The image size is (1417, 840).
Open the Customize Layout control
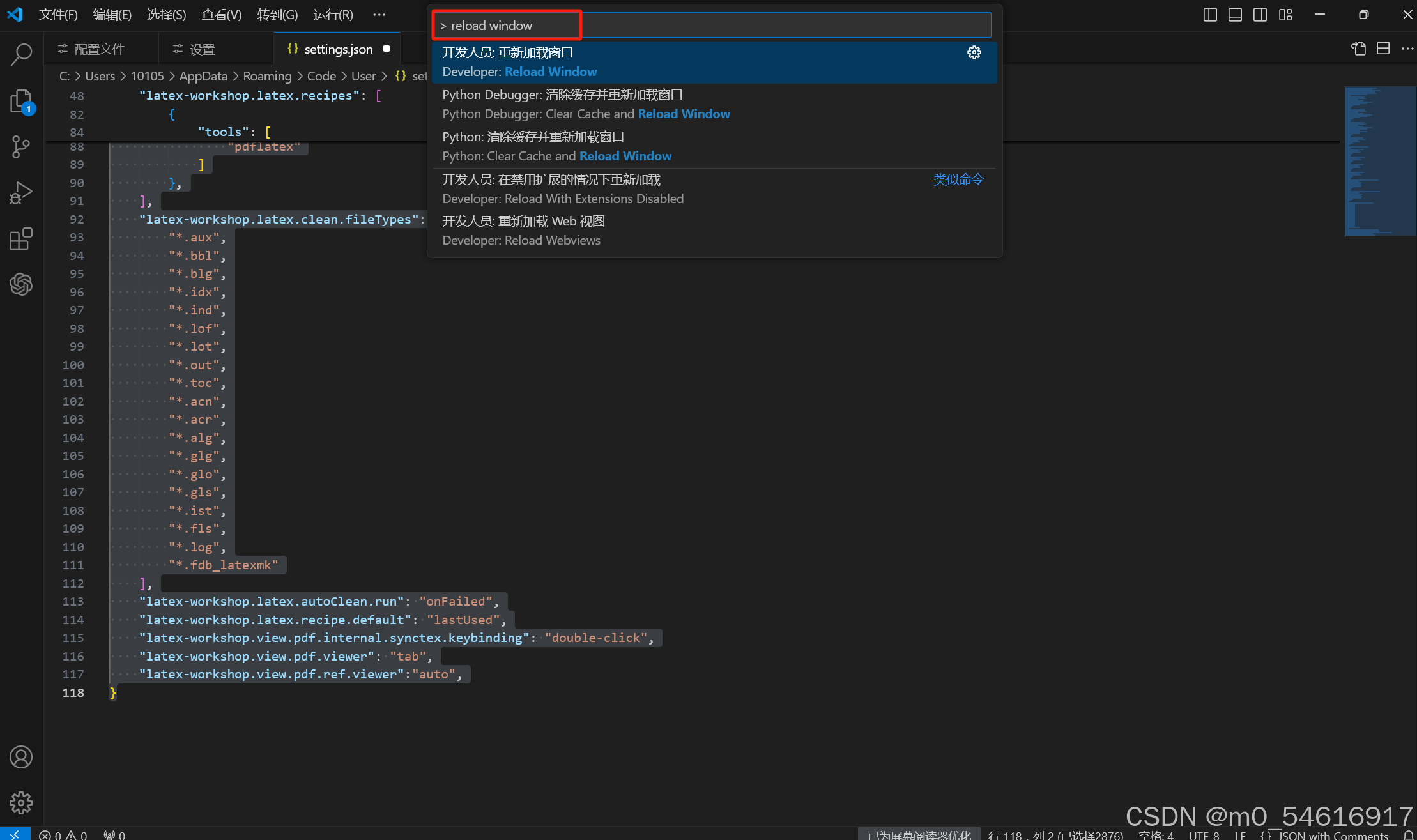coord(1286,14)
